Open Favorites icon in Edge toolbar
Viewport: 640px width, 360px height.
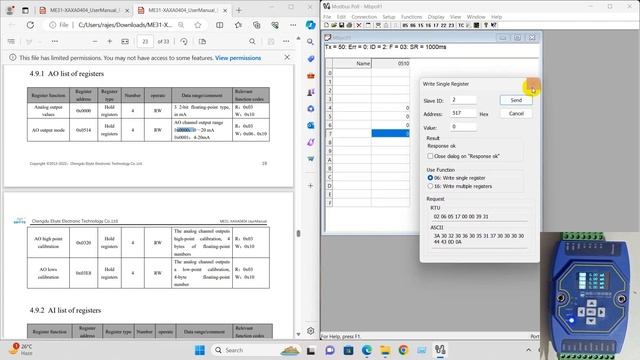(x=238, y=25)
